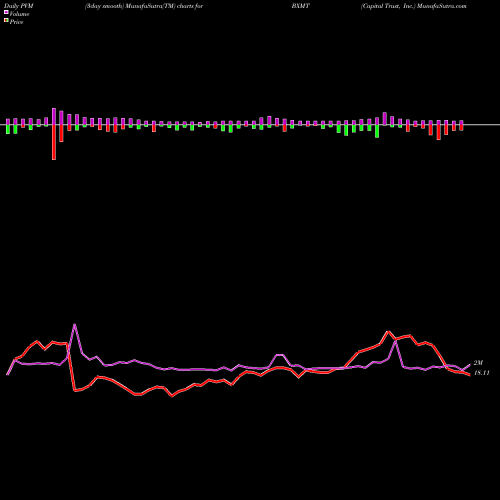Screen dimensions: 500x500
Task: Select the 'Volume' legend label
Action: click(19, 14)
